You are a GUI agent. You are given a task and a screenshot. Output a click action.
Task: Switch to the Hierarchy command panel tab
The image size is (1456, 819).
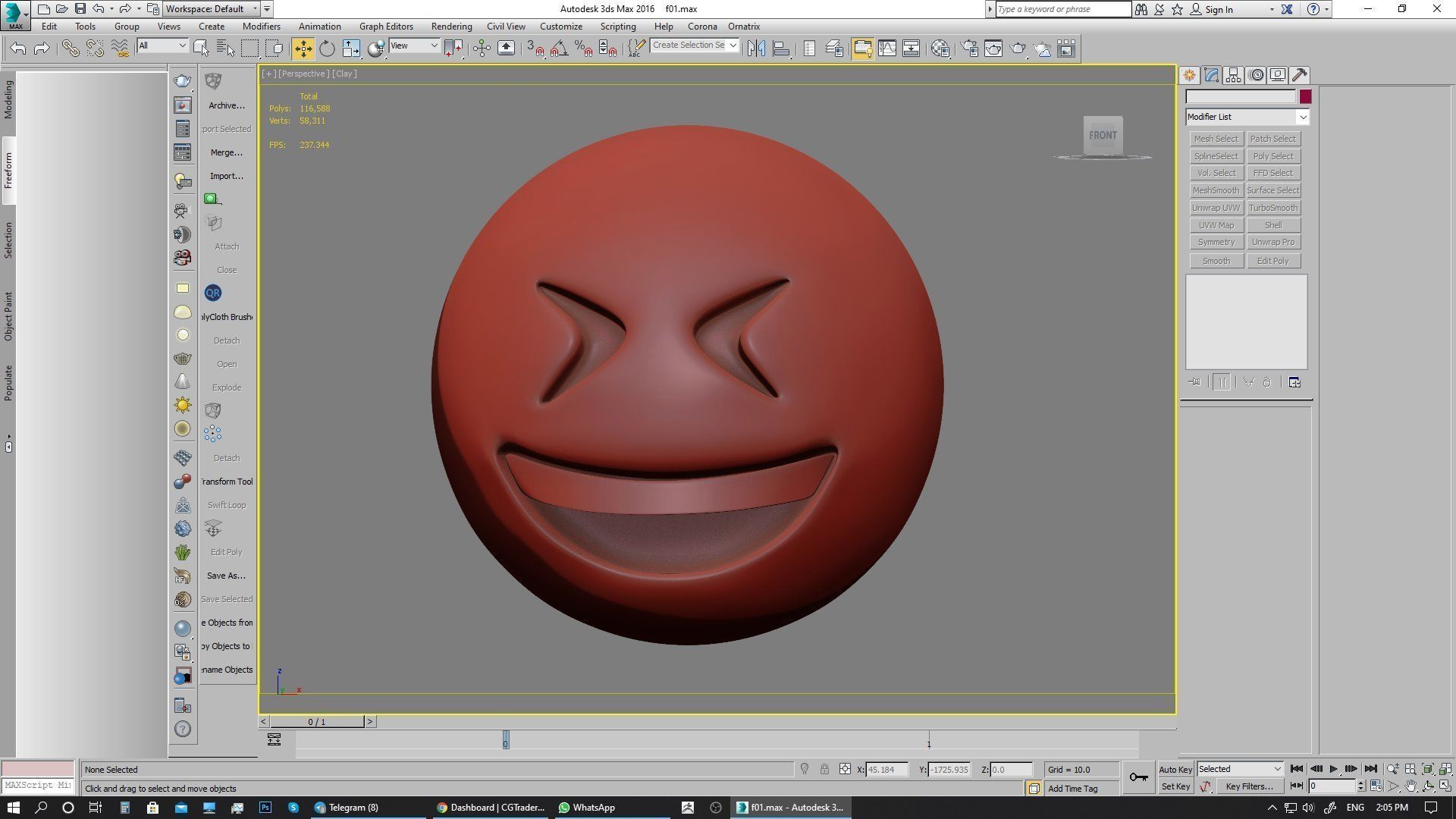pyautogui.click(x=1233, y=75)
